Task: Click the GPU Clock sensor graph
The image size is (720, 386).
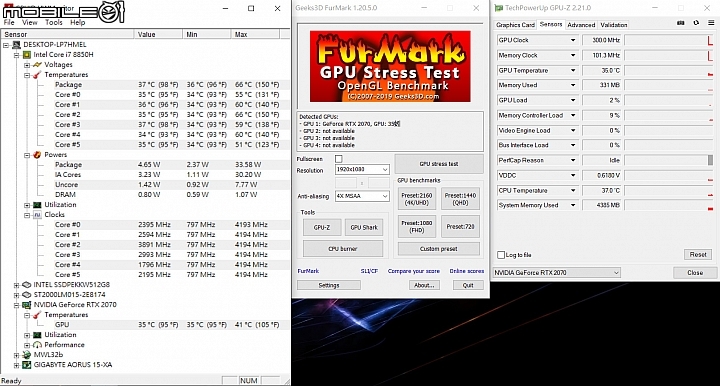Action: tap(669, 40)
